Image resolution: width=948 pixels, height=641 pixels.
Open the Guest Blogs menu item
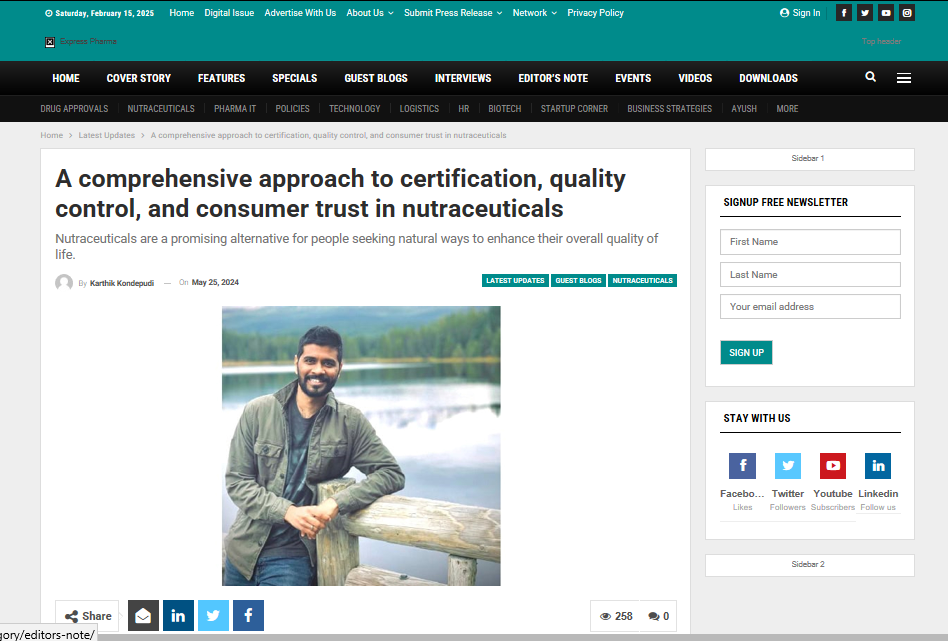coord(375,78)
